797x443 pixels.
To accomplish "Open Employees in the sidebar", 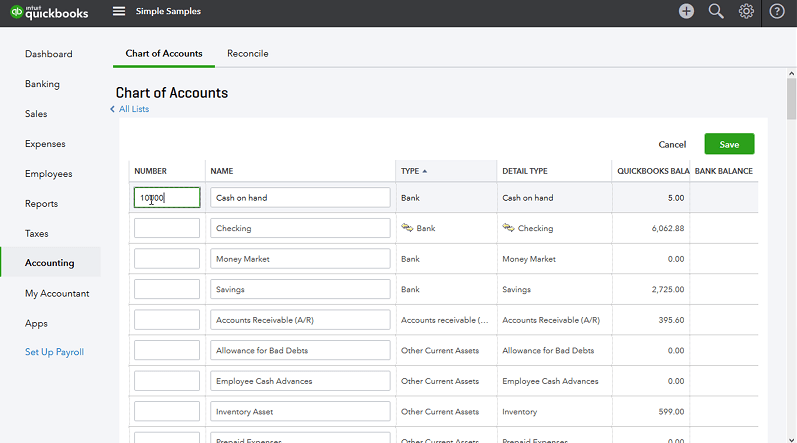I will click(49, 174).
